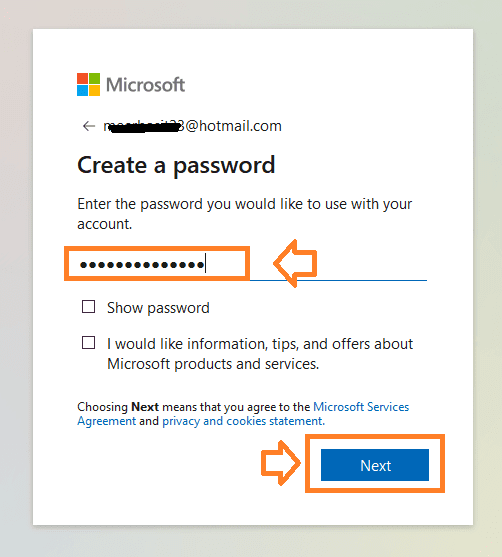
Task: Click the "Show password" label text
Action: 158,308
